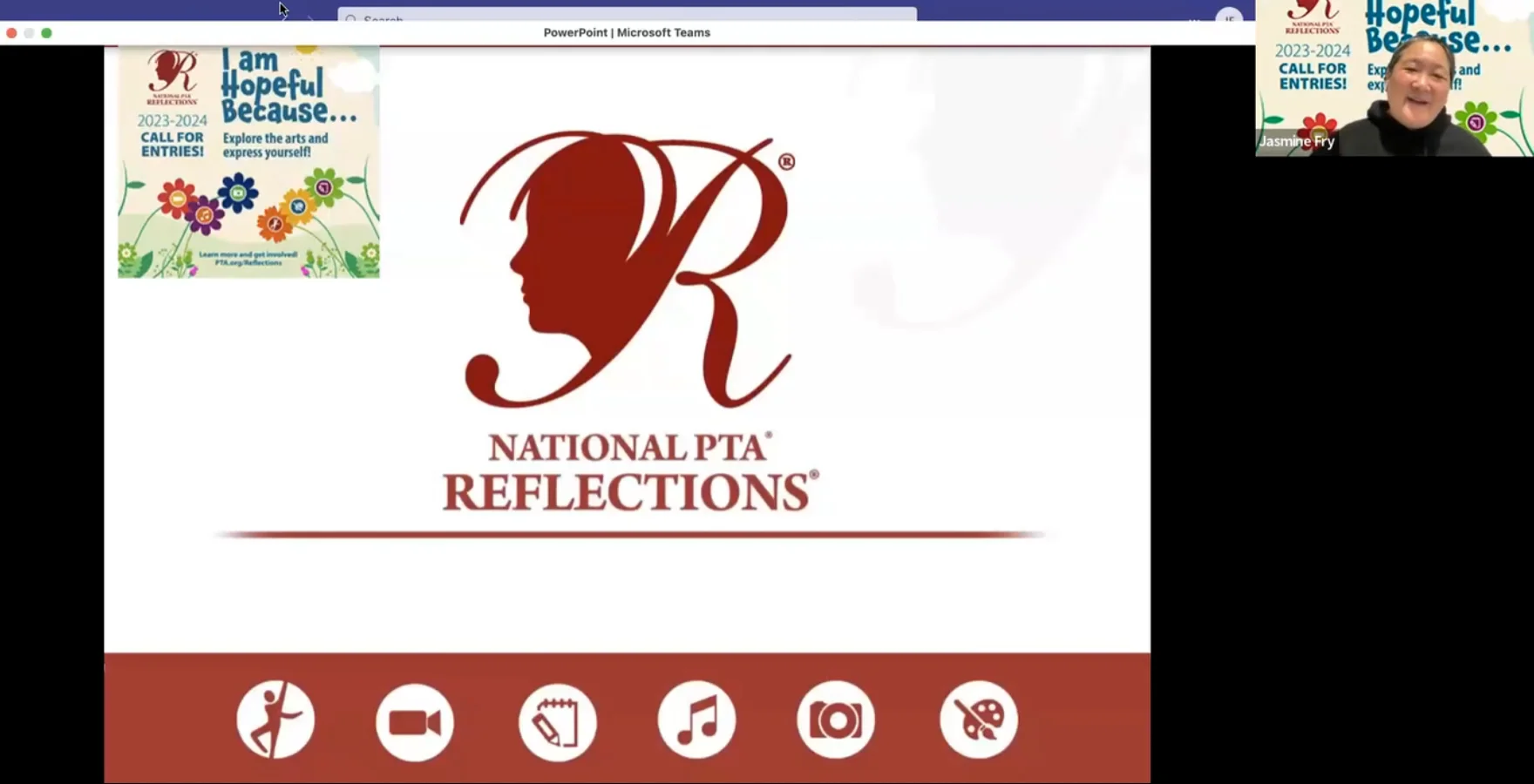Click the music note category icon

point(696,720)
